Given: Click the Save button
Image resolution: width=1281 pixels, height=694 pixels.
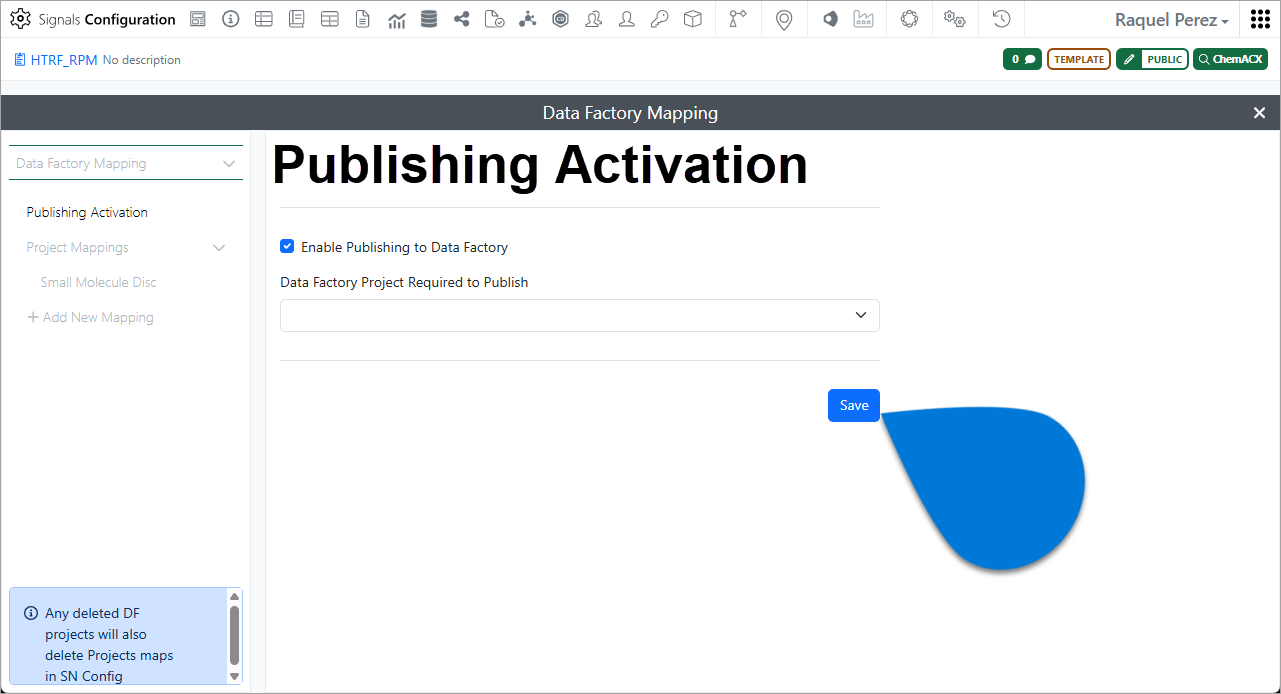Looking at the screenshot, I should click(854, 405).
